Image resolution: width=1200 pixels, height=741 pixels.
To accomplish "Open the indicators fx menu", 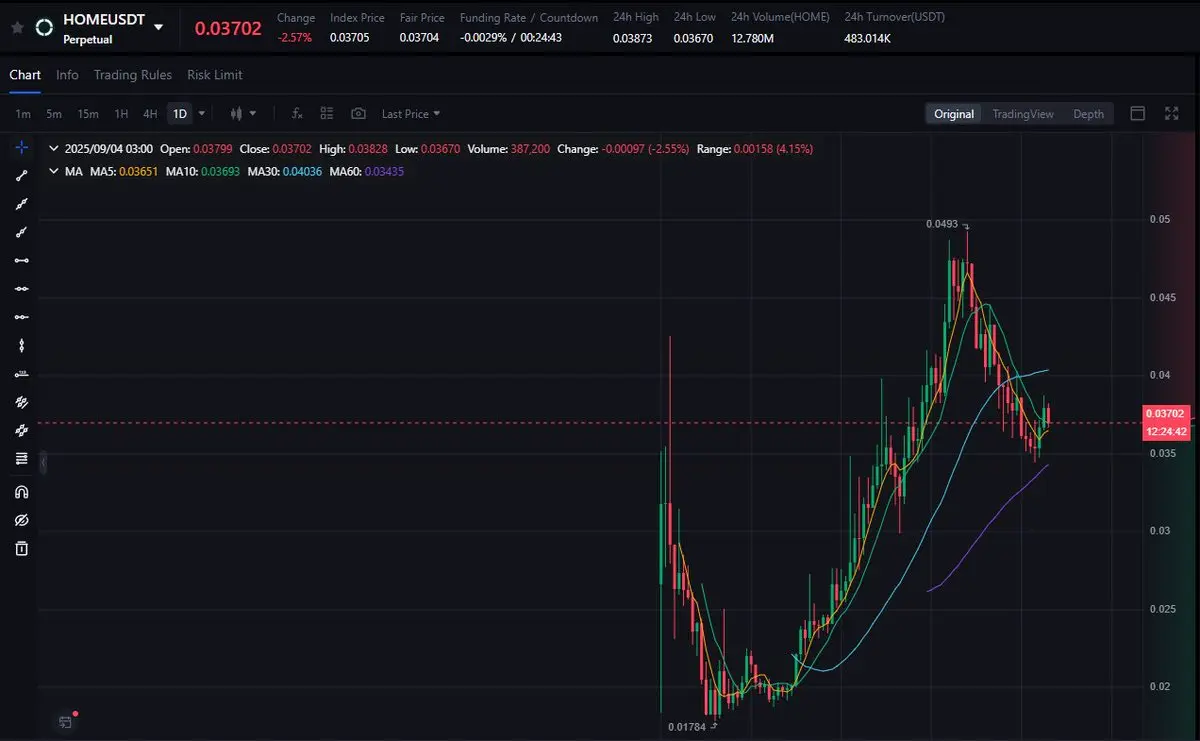I will (x=297, y=114).
